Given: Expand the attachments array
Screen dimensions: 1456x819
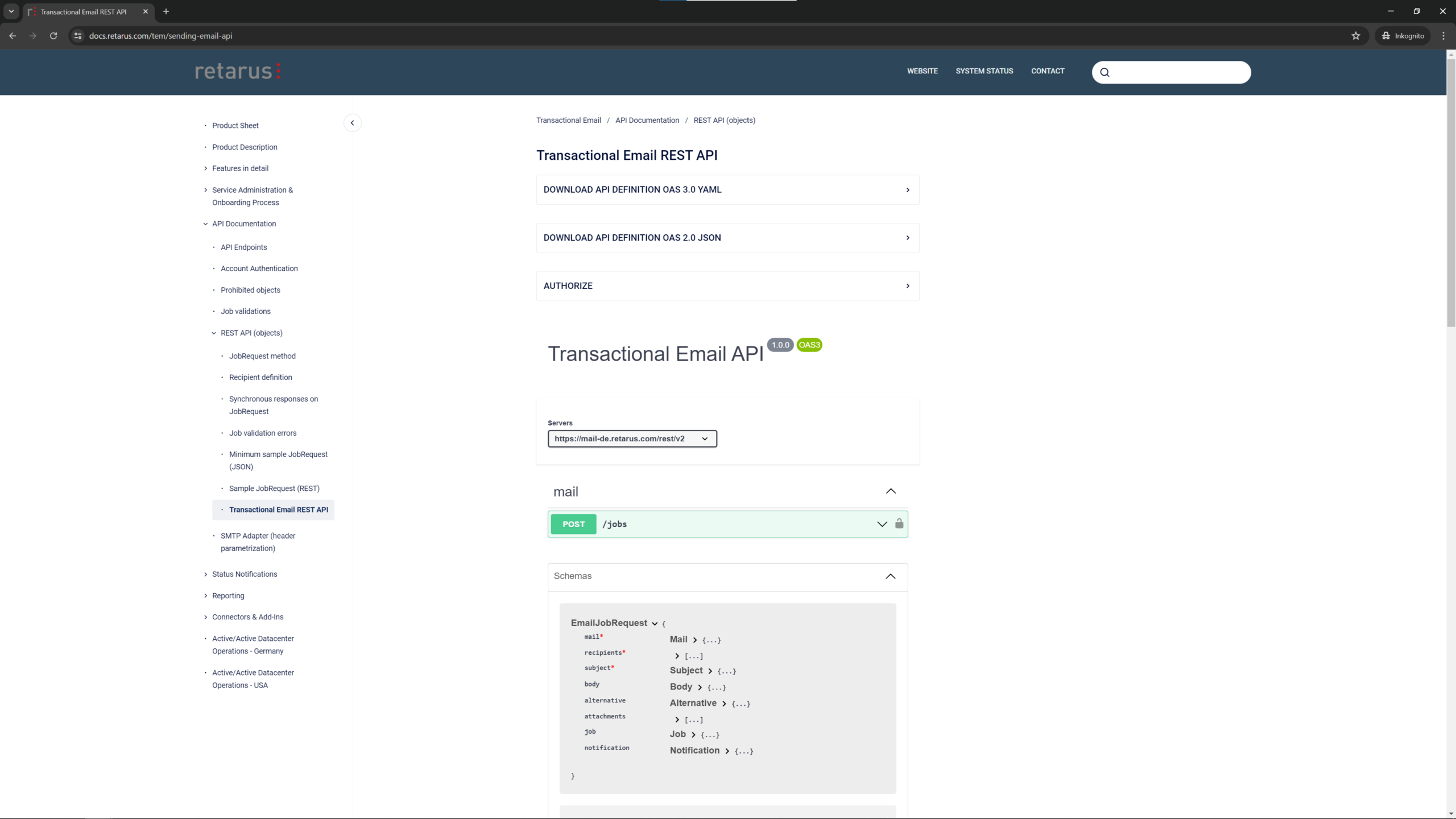Looking at the screenshot, I should pyautogui.click(x=677, y=719).
